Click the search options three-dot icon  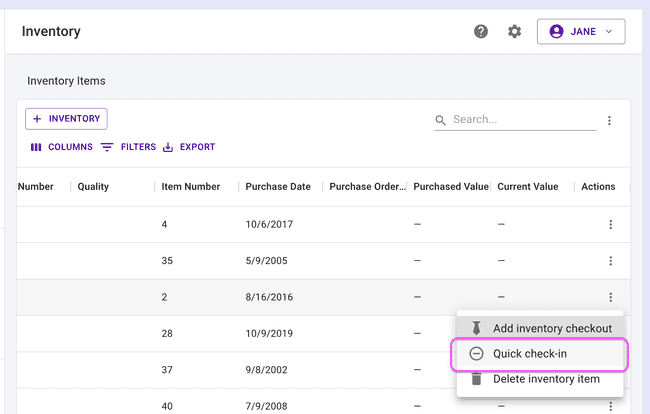[609, 121]
